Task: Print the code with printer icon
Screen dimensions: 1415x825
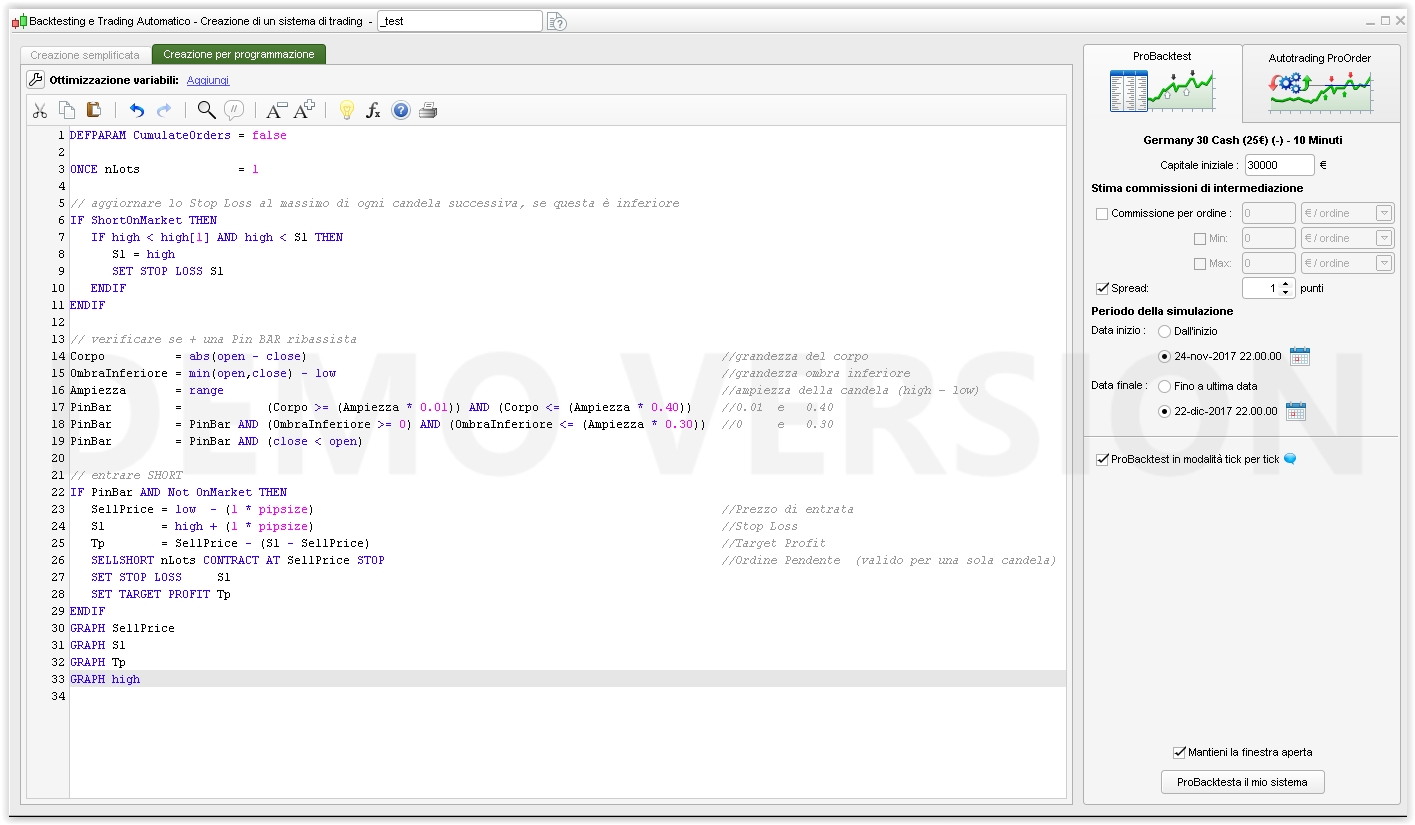Action: click(428, 111)
